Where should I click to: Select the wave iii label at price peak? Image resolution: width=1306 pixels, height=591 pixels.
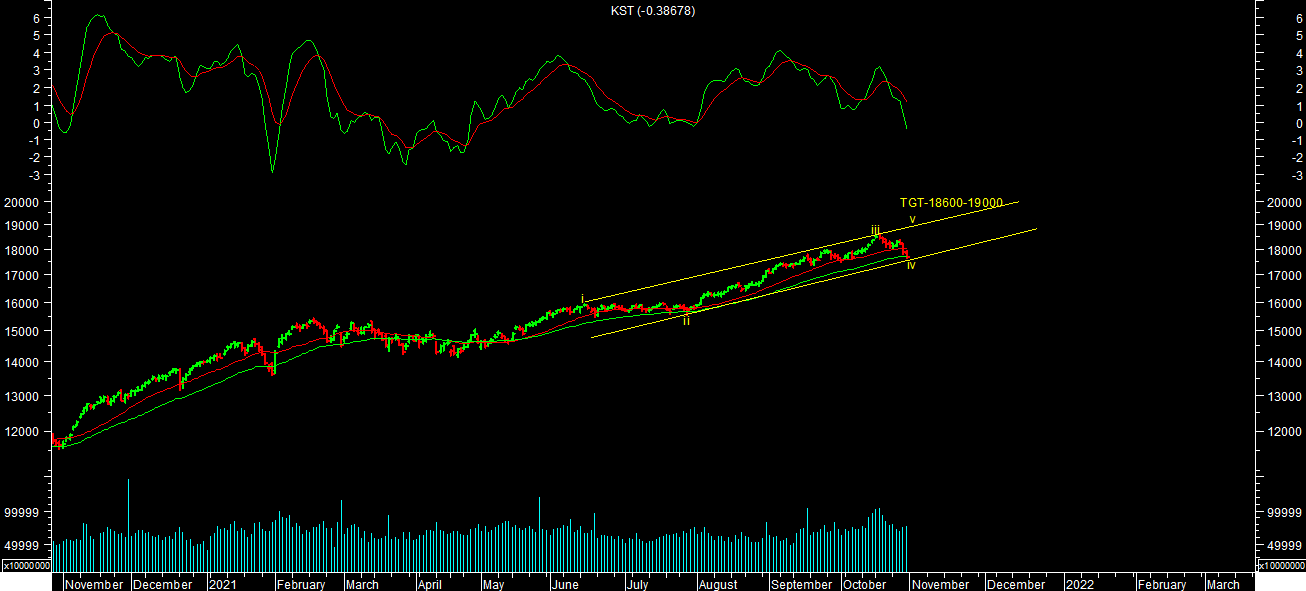pyautogui.click(x=875, y=230)
